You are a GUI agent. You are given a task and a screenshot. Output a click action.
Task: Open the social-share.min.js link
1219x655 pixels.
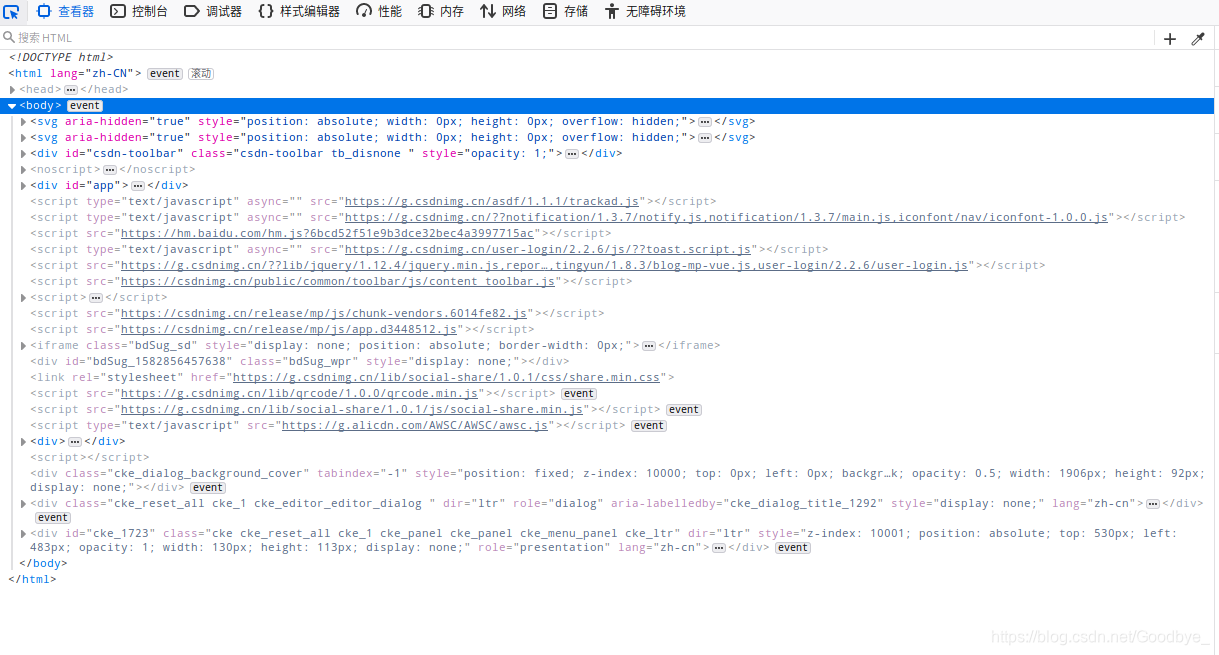(x=352, y=410)
